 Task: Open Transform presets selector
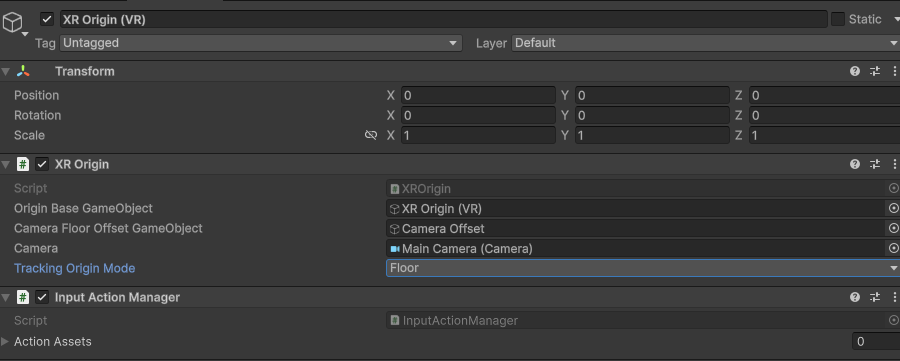click(x=875, y=72)
